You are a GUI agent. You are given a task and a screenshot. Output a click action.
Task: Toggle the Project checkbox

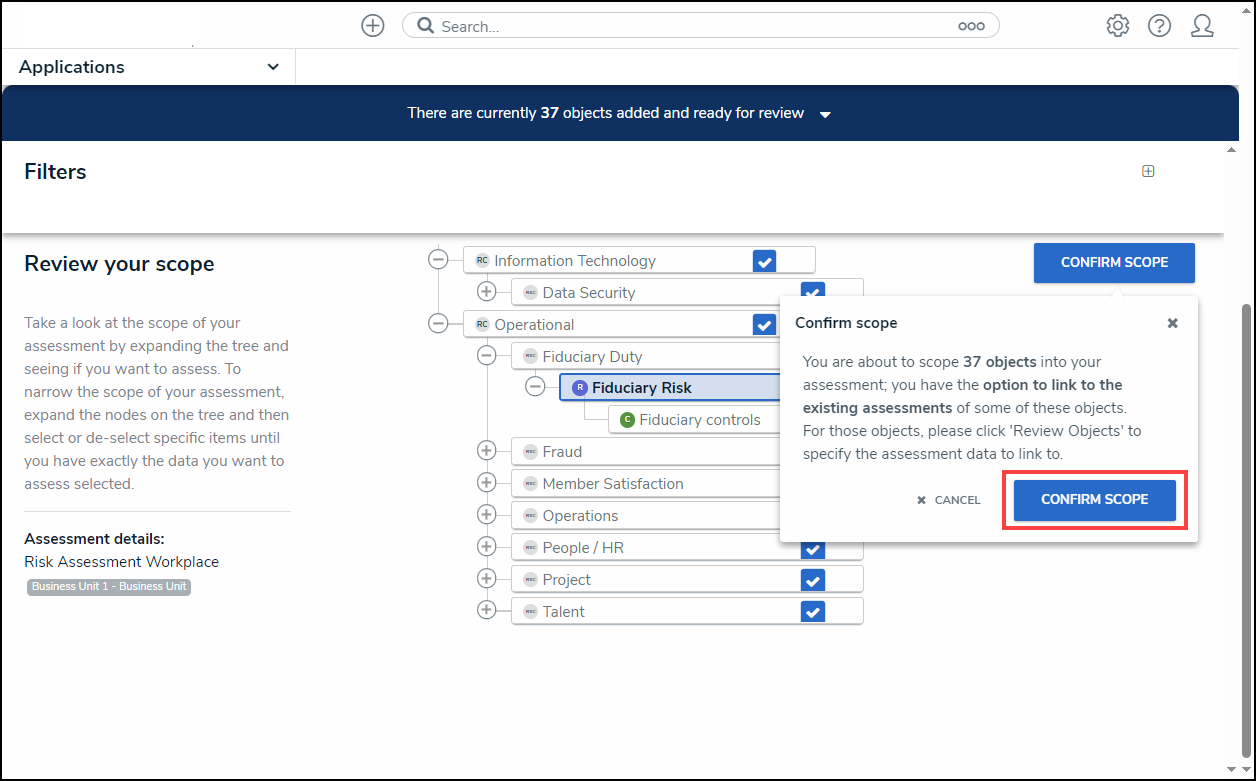pos(812,580)
